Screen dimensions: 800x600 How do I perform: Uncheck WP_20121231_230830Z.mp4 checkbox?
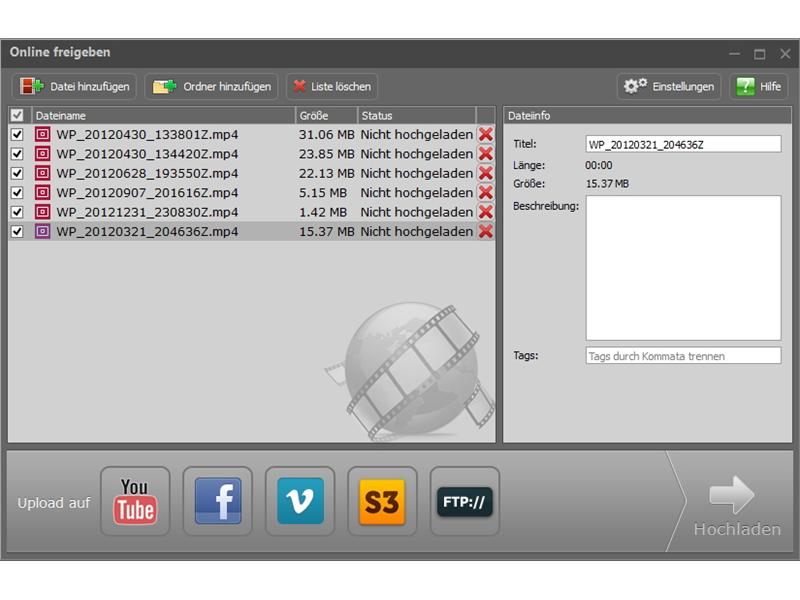17,212
